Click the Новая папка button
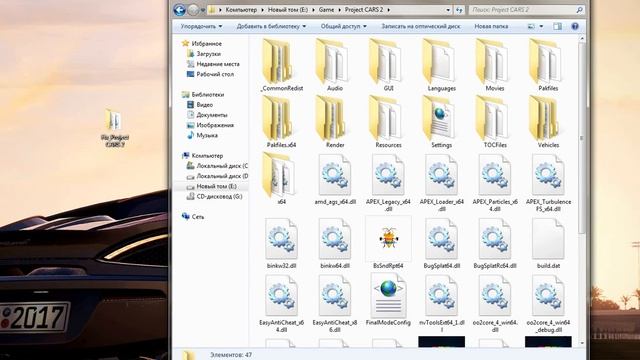The image size is (640, 360). [x=491, y=26]
